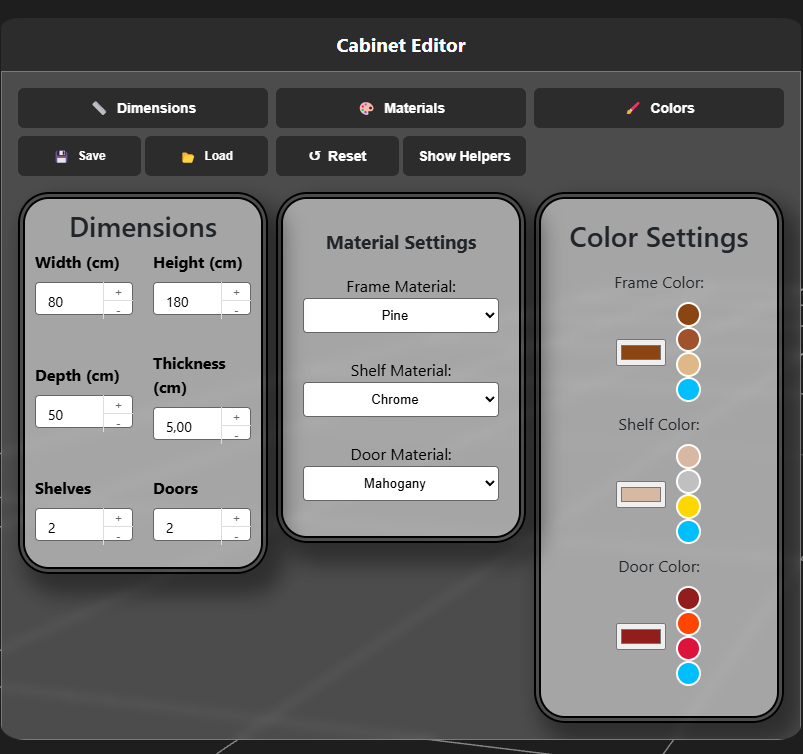Increase the Height value

[236, 292]
